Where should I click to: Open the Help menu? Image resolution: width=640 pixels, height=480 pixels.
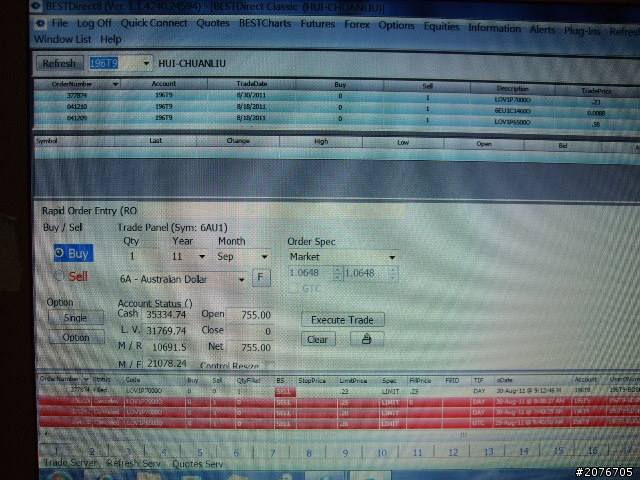coord(111,39)
